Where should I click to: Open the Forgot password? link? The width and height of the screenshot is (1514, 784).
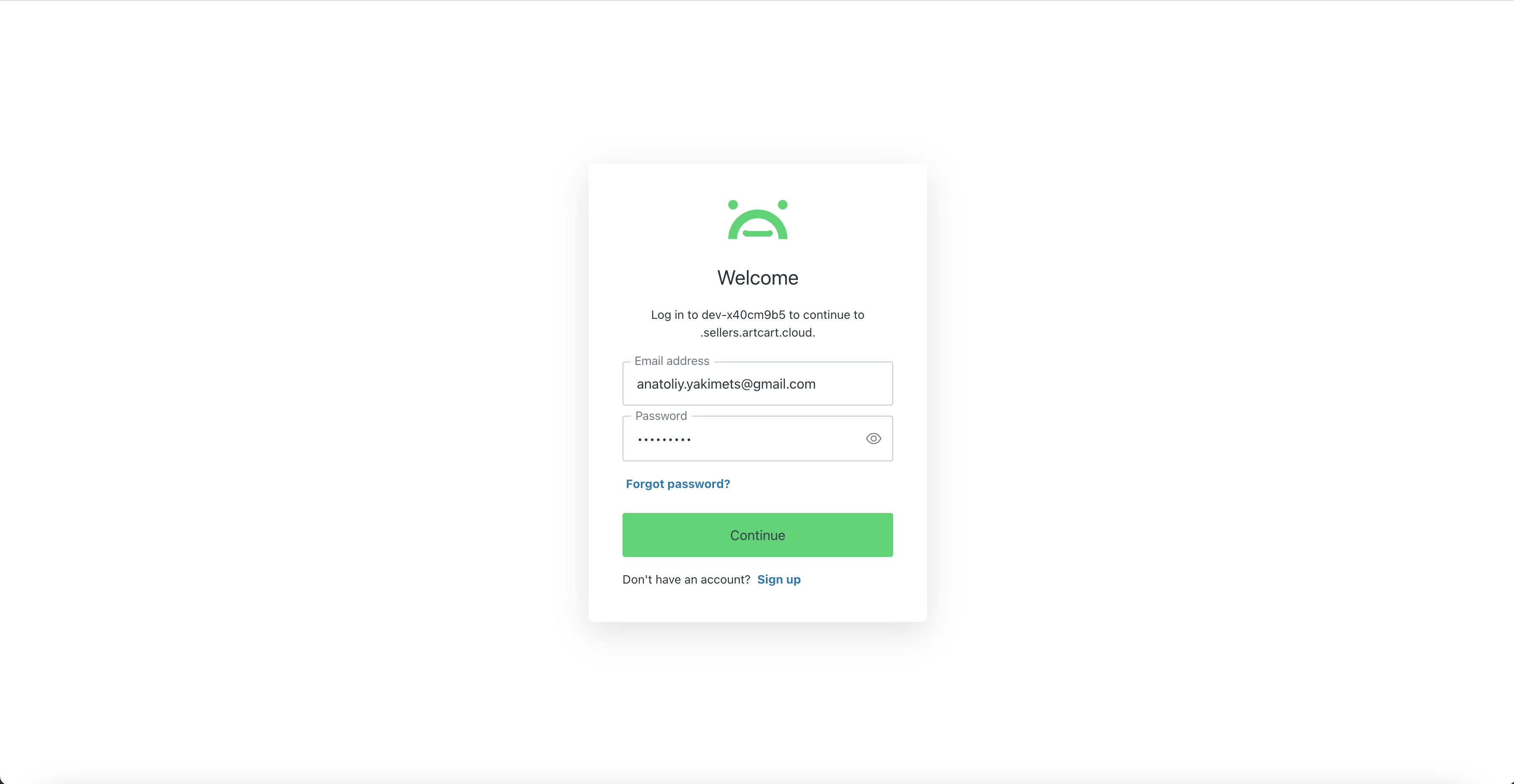click(x=677, y=484)
